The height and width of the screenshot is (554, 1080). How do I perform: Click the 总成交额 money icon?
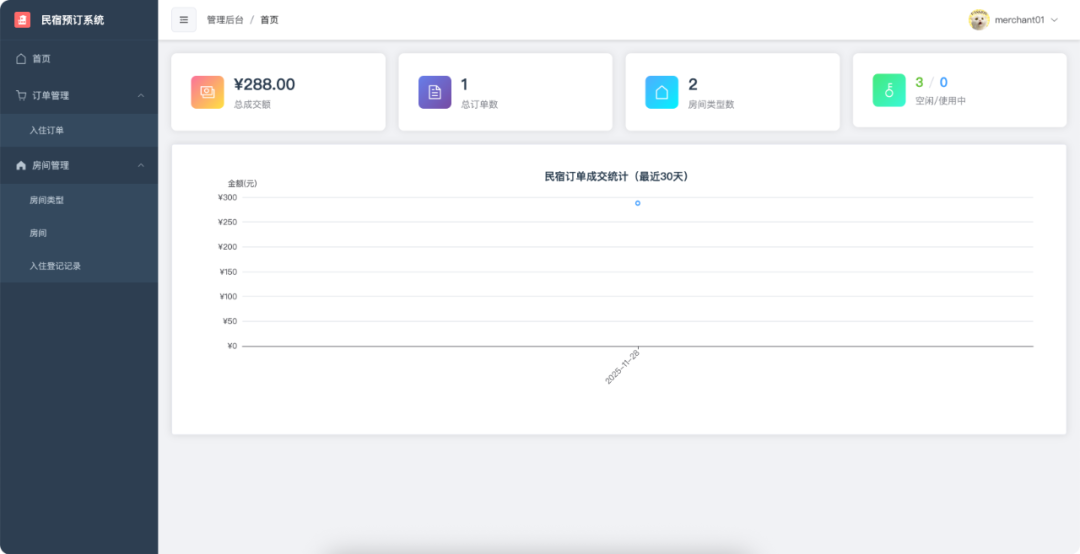207,92
